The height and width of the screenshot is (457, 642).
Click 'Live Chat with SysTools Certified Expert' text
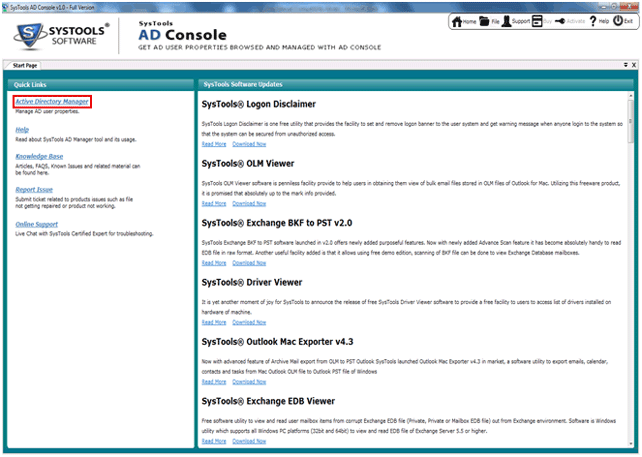(84, 234)
